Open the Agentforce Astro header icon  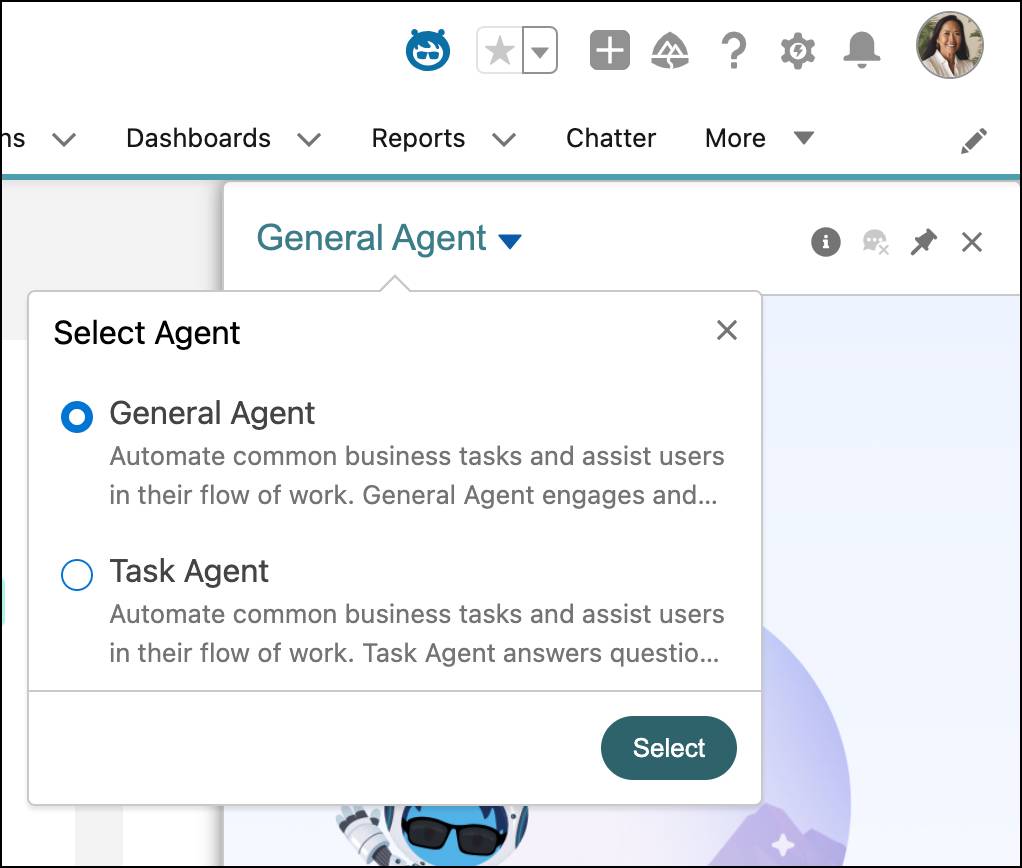click(x=428, y=50)
